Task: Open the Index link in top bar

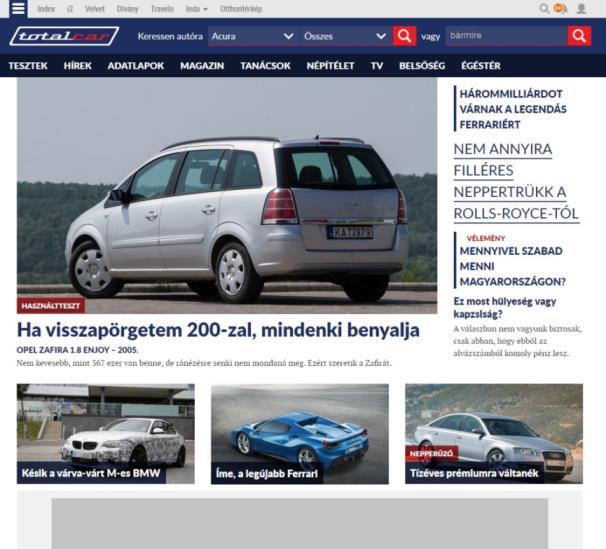Action: pyautogui.click(x=46, y=9)
